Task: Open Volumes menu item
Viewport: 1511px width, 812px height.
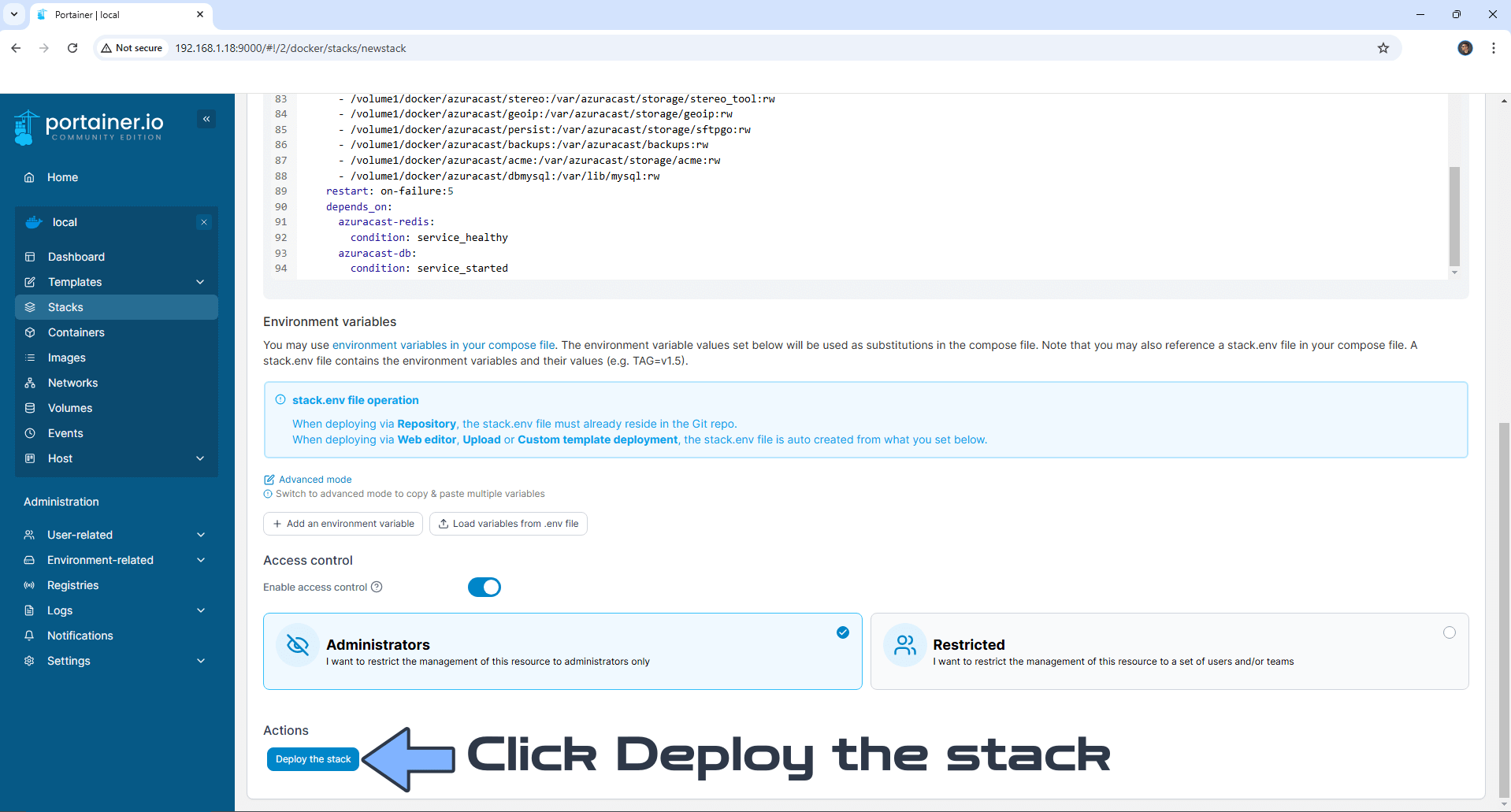Action: pos(117,408)
